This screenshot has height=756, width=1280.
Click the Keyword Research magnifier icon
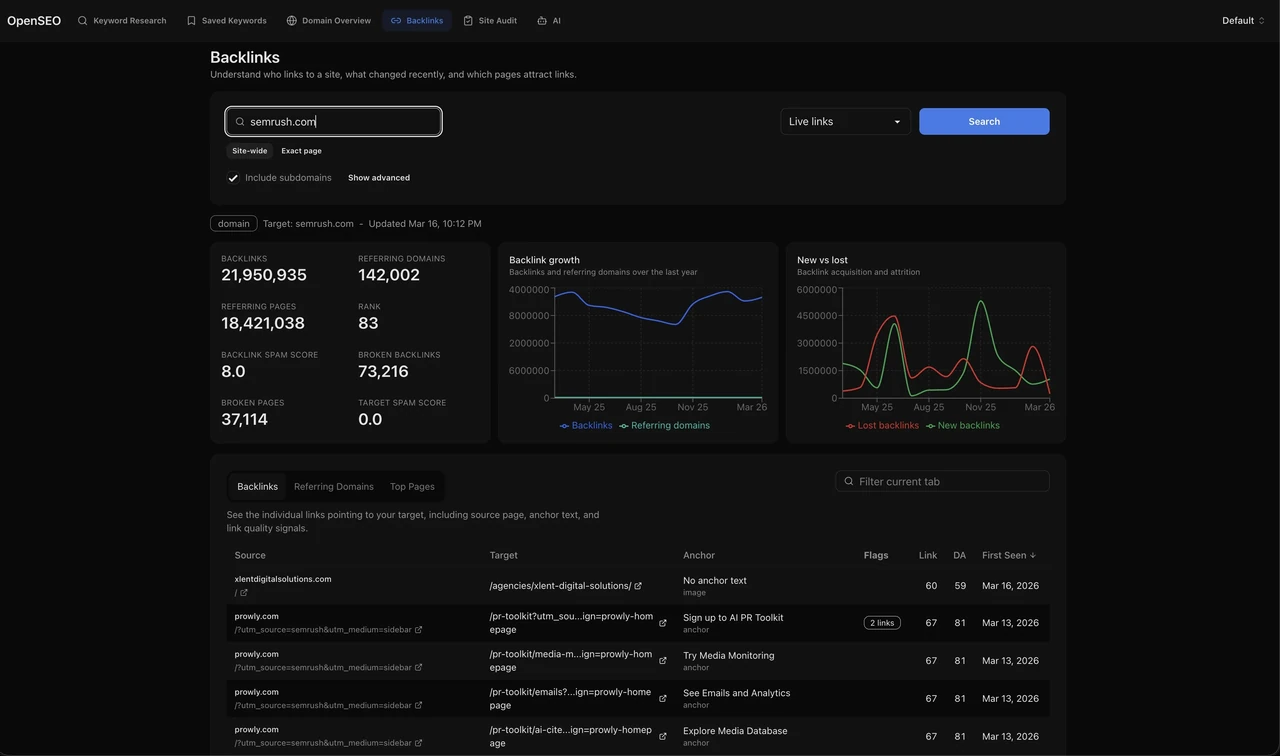83,21
